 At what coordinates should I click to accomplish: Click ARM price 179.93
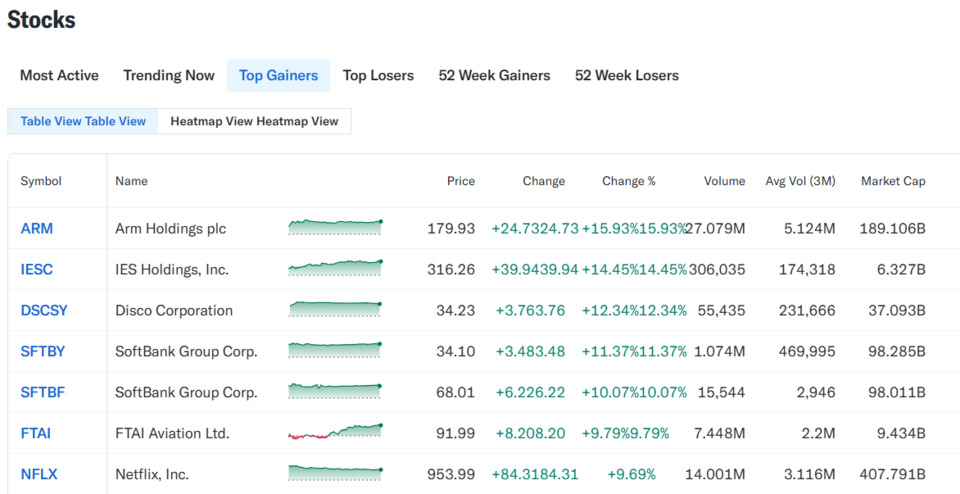coord(451,229)
